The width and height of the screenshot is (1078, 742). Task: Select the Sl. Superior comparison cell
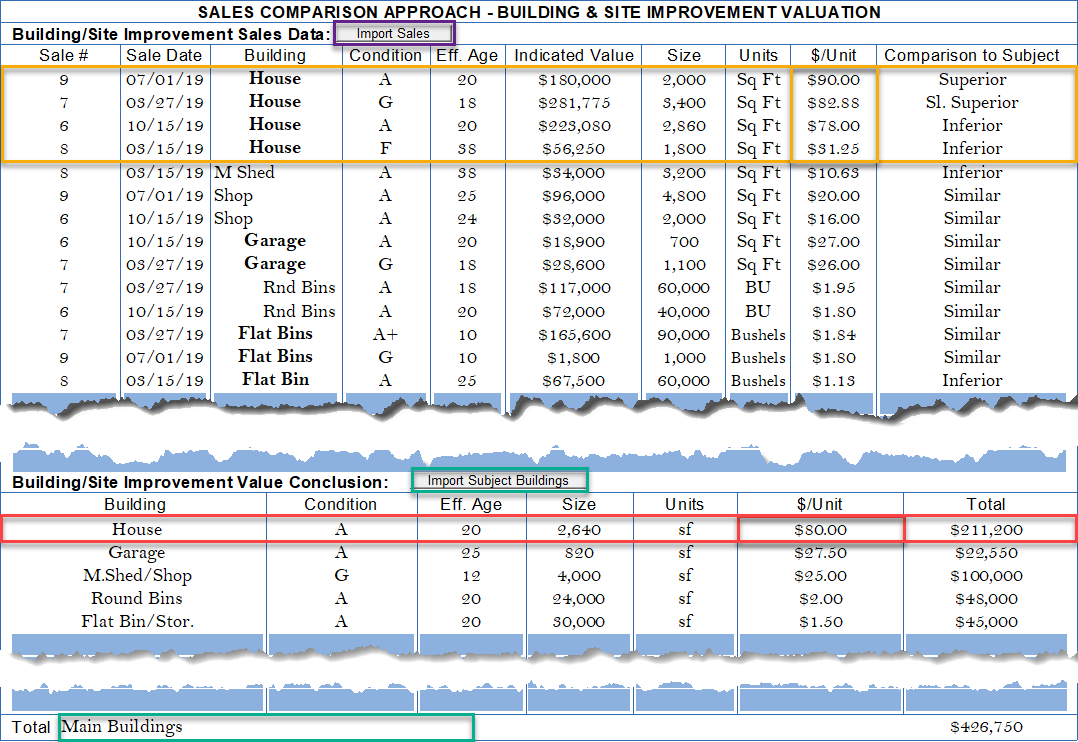coord(971,102)
